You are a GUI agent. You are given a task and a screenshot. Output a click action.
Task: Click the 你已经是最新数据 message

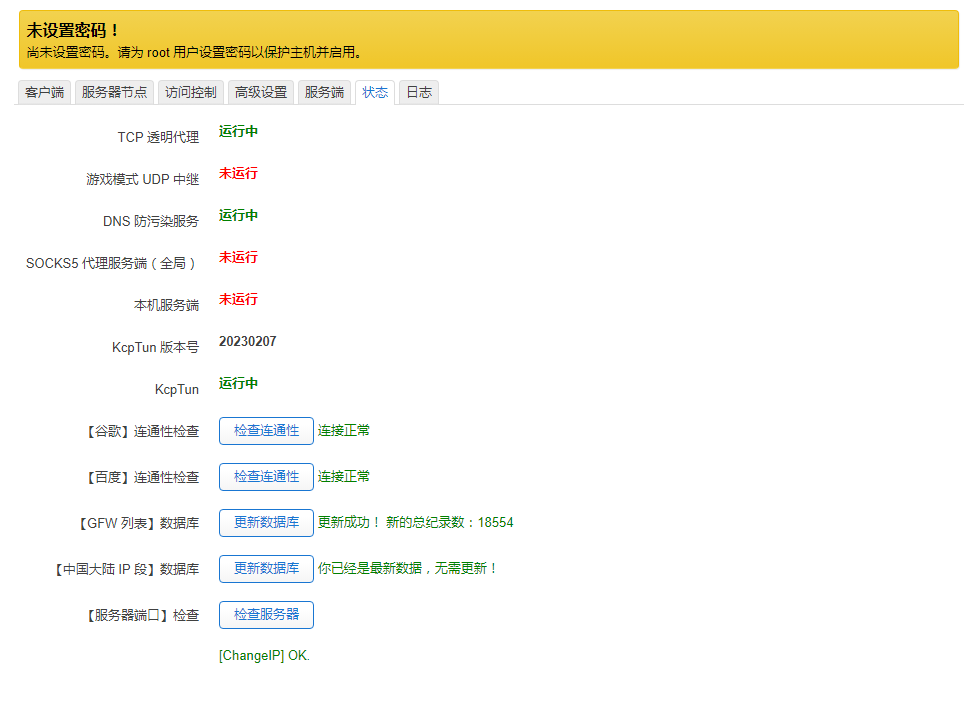coord(408,568)
